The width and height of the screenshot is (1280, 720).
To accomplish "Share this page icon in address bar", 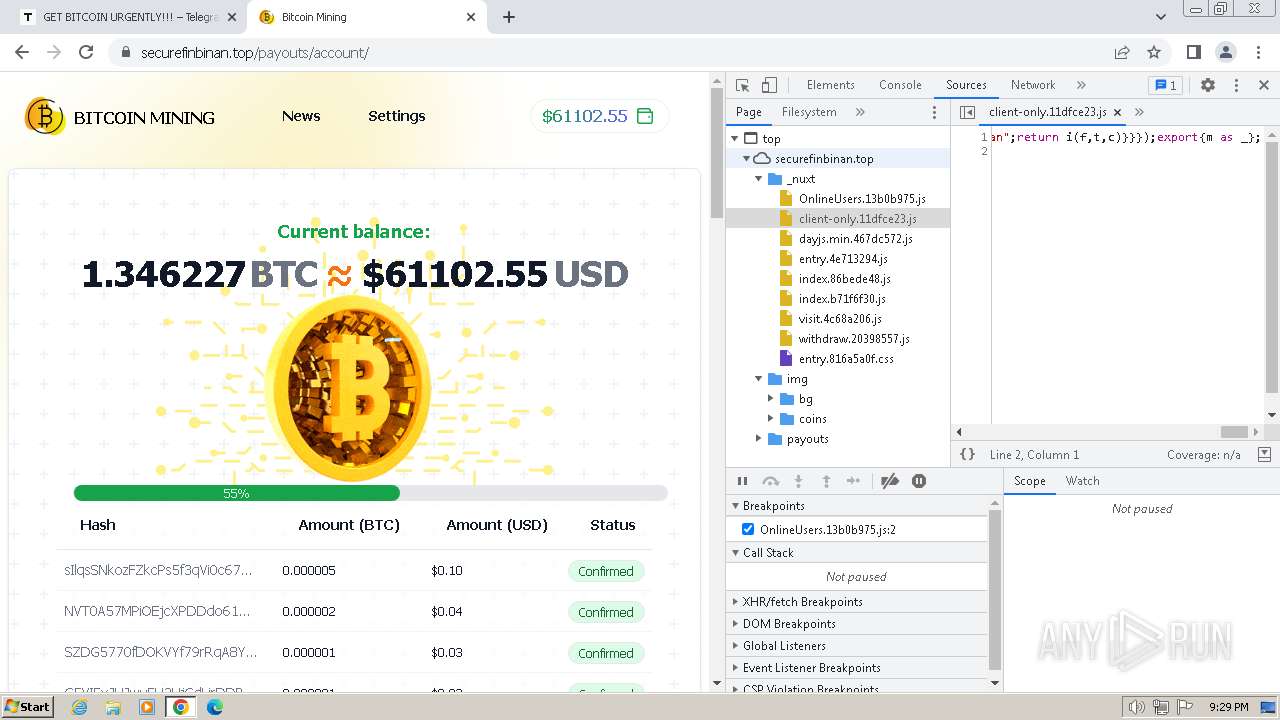I will point(1122,52).
